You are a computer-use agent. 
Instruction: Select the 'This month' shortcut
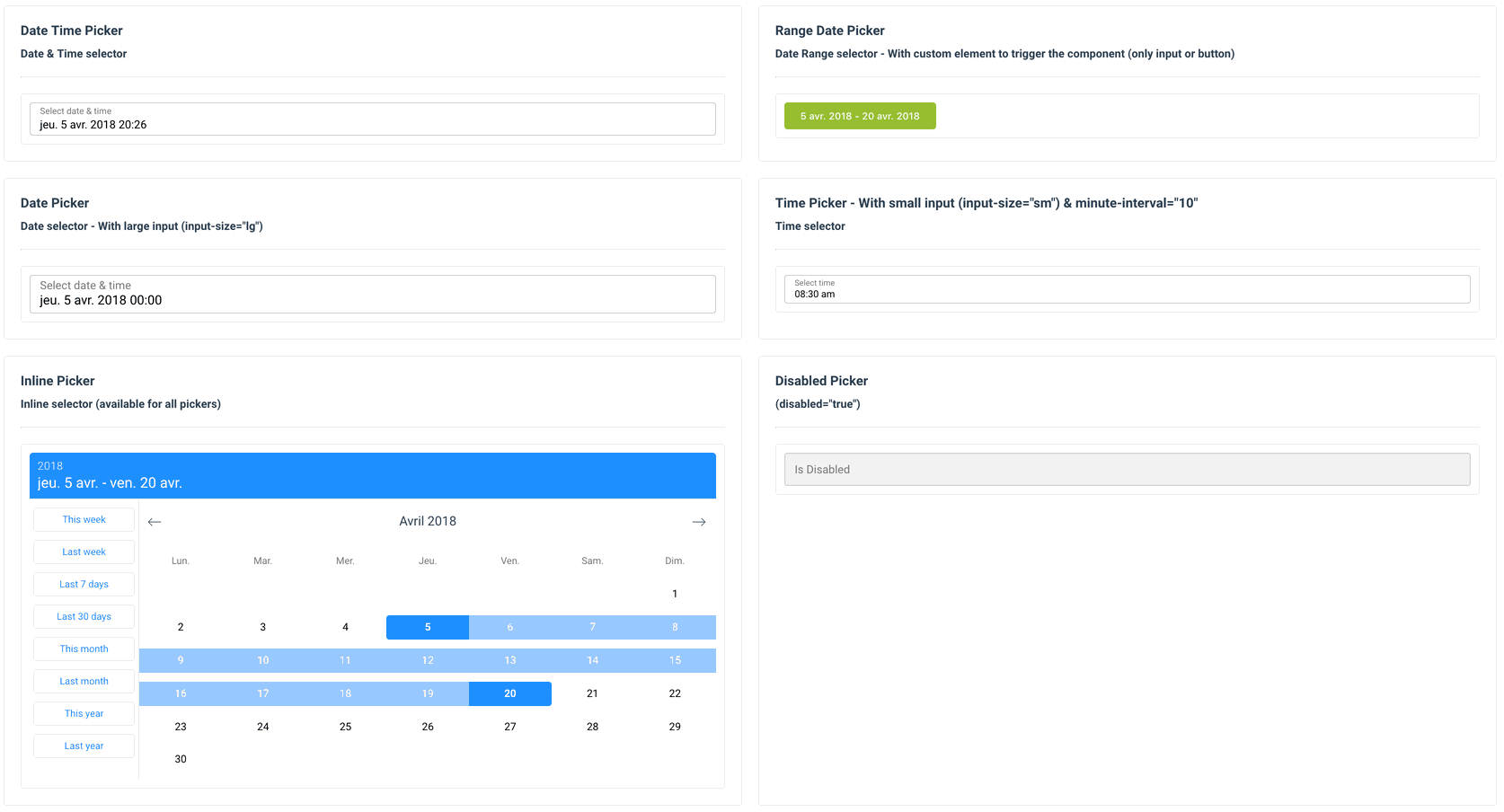click(84, 649)
